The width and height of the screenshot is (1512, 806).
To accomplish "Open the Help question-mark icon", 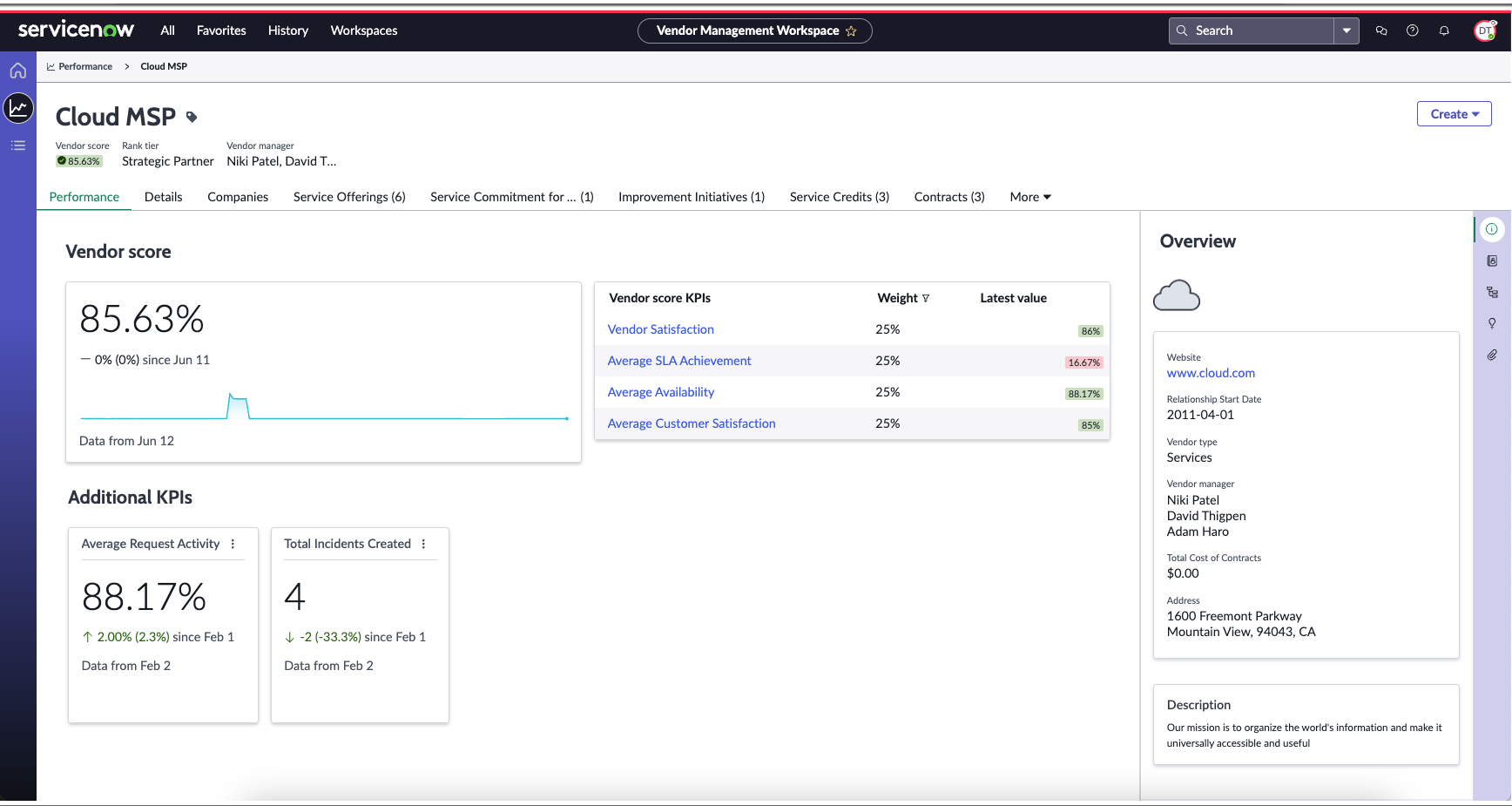I will point(1413,30).
